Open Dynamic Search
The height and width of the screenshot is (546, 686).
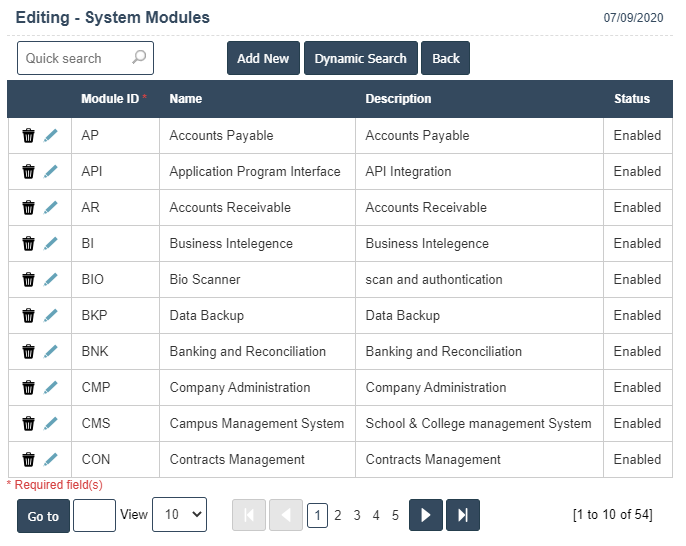click(360, 58)
